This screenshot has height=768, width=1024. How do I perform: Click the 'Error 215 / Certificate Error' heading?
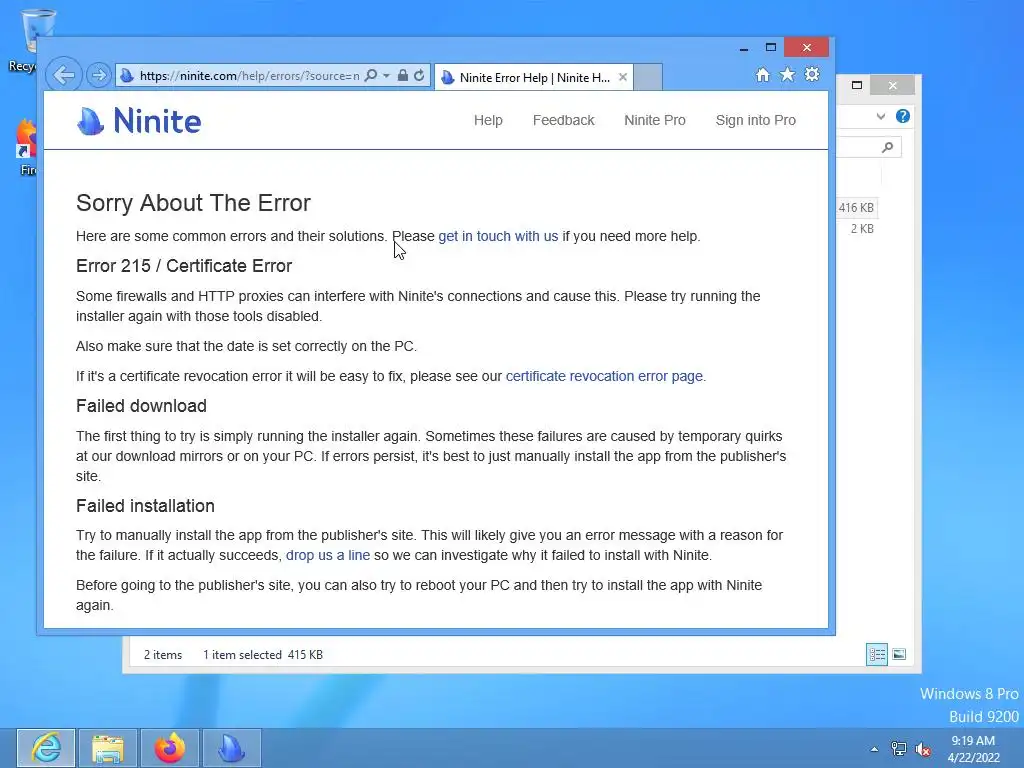[184, 266]
